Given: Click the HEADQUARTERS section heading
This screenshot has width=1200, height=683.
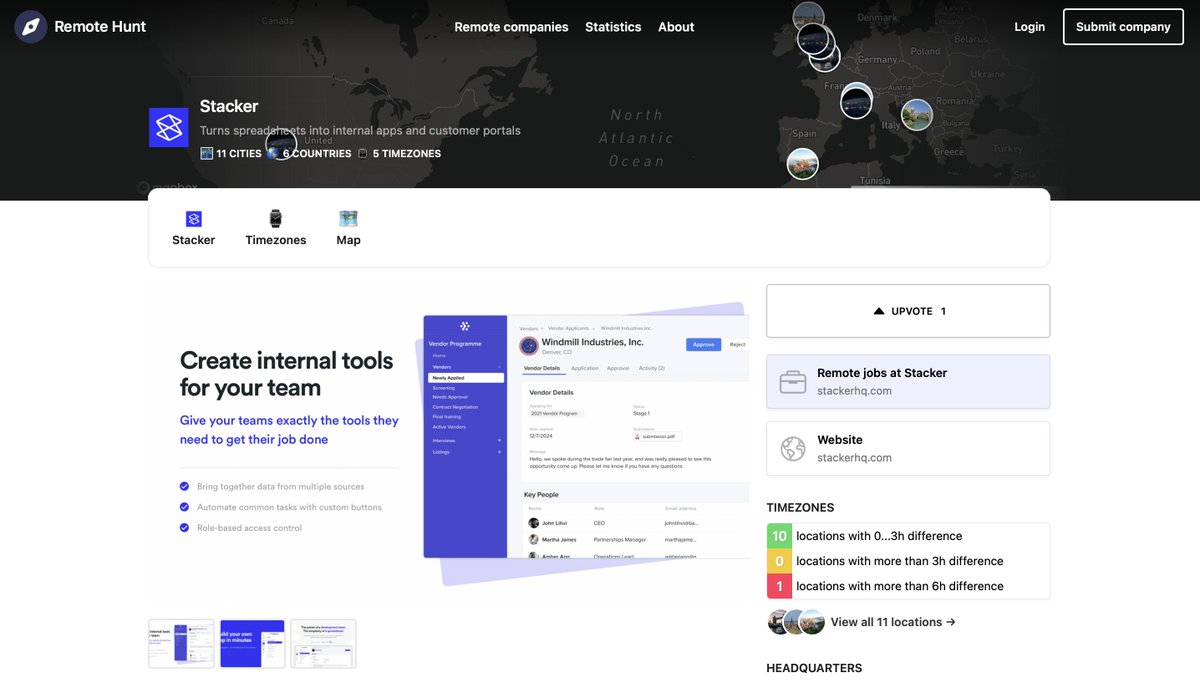Looking at the screenshot, I should 814,668.
